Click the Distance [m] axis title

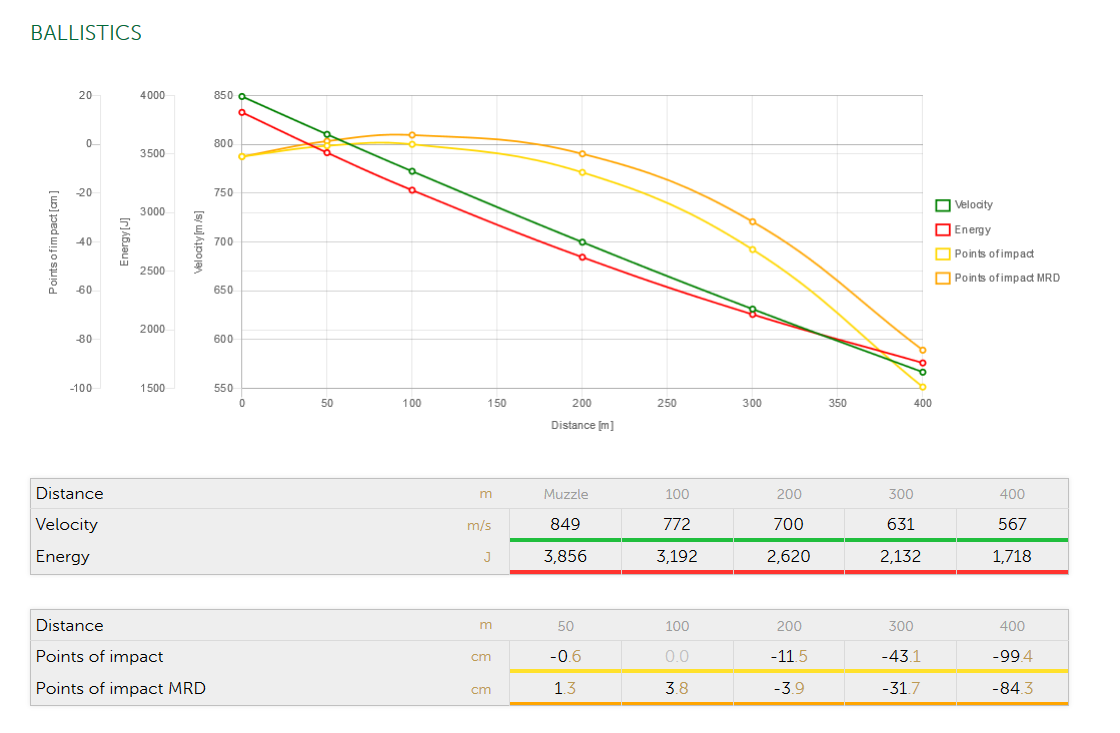[582, 425]
